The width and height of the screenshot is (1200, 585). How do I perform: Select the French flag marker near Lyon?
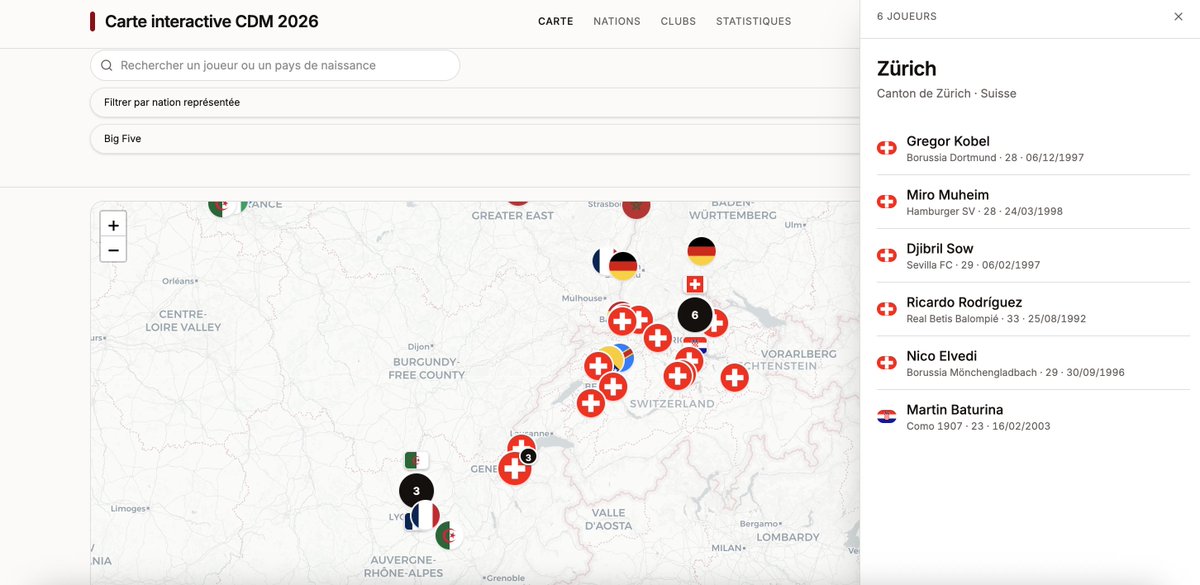click(x=425, y=517)
